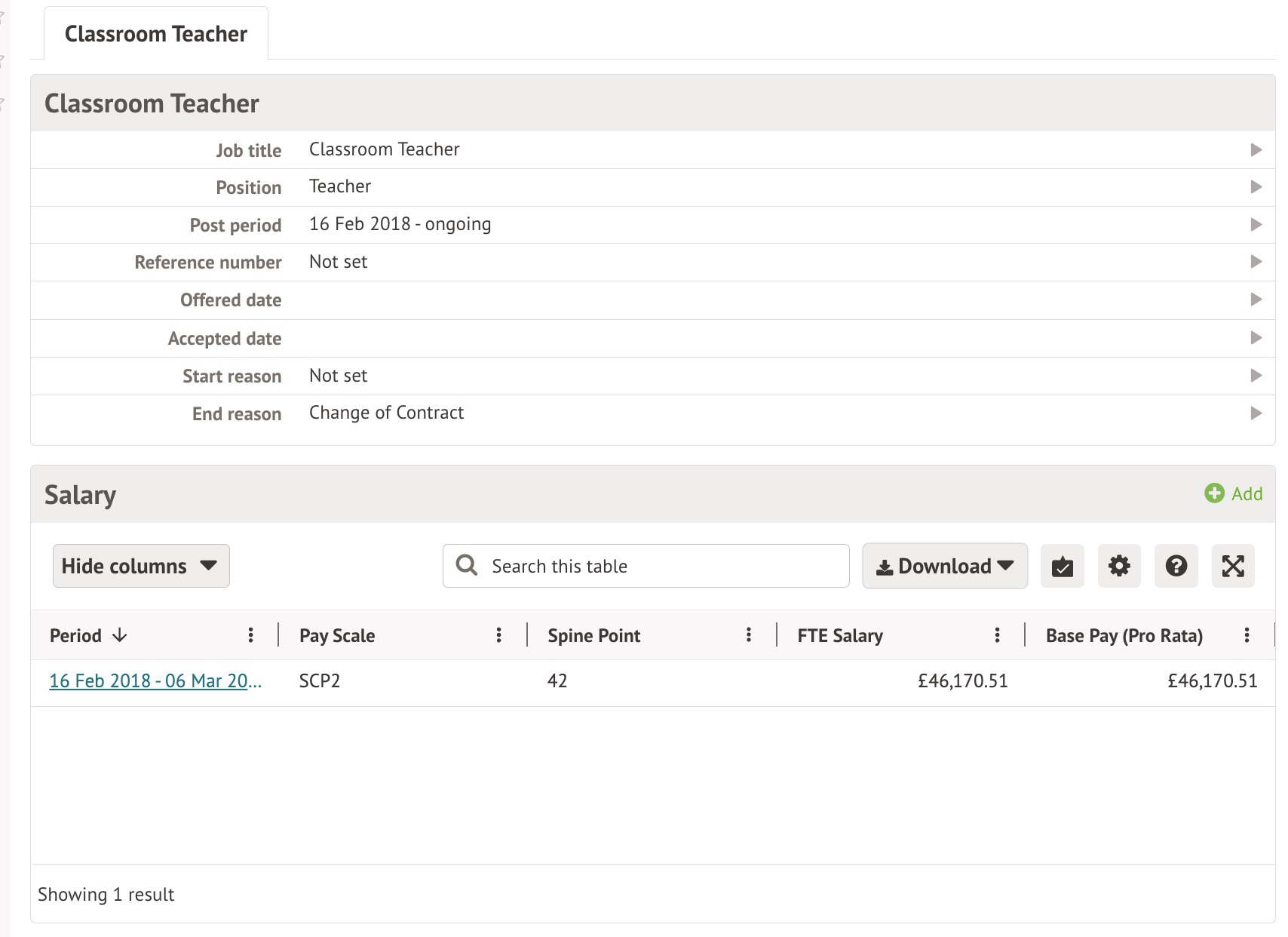Open the Download dropdown menu
The width and height of the screenshot is (1288, 937).
[x=944, y=566]
